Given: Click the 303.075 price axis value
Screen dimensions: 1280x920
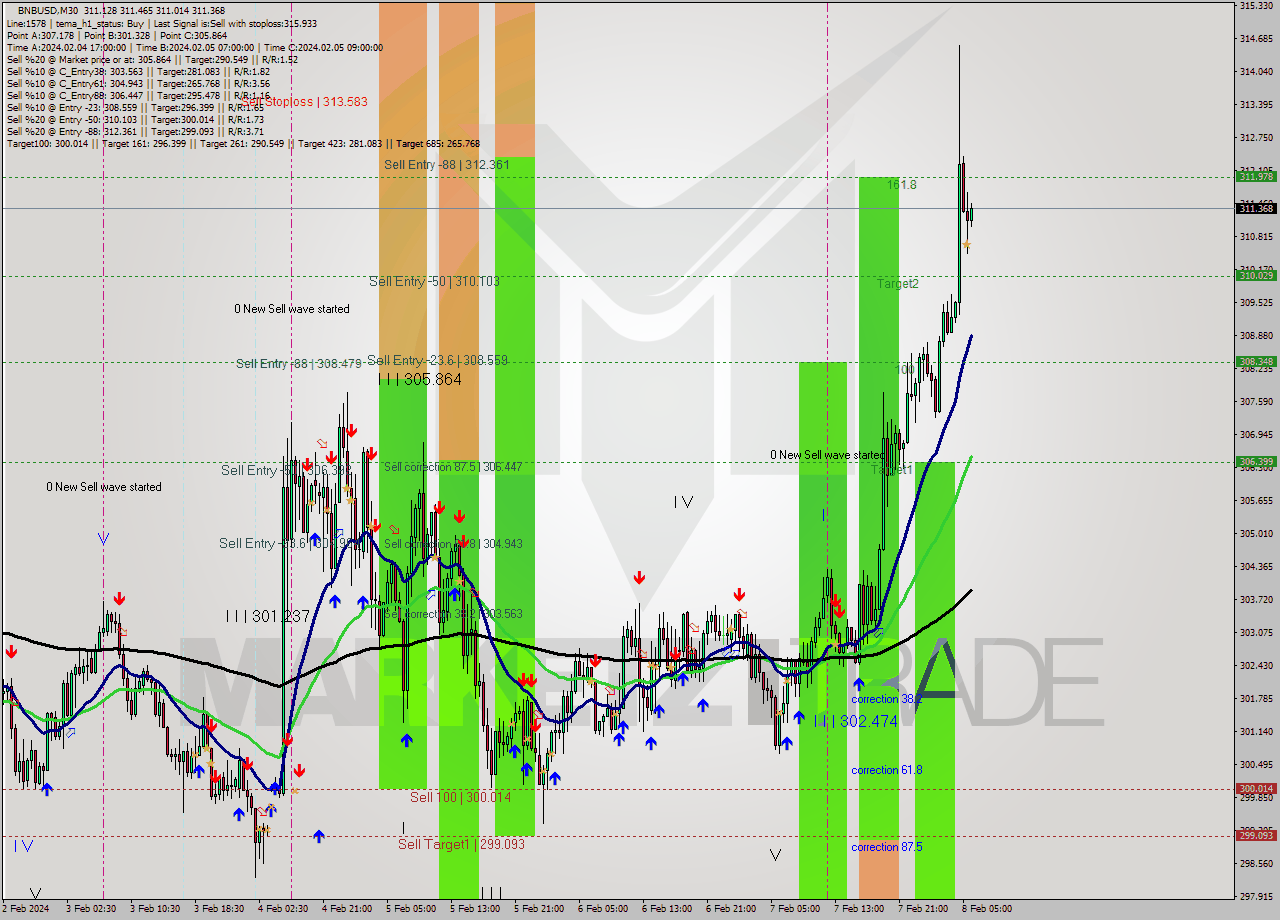Looking at the screenshot, I should point(1256,632).
